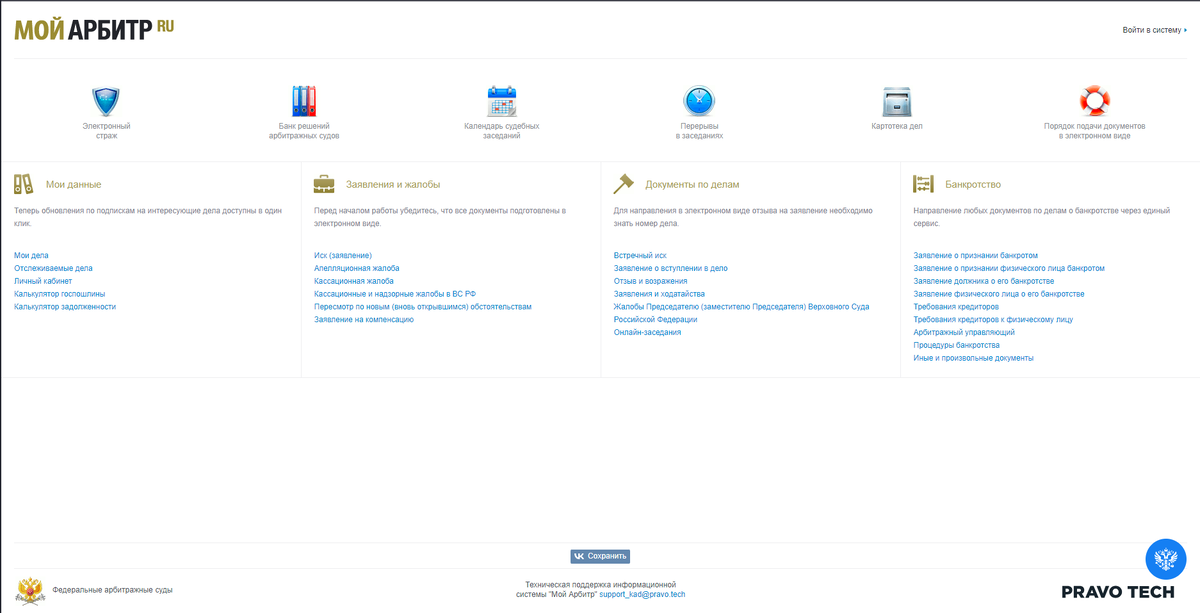Open the Порядок подачи документов lifebuoy icon
This screenshot has width=1200, height=613.
click(x=1094, y=102)
